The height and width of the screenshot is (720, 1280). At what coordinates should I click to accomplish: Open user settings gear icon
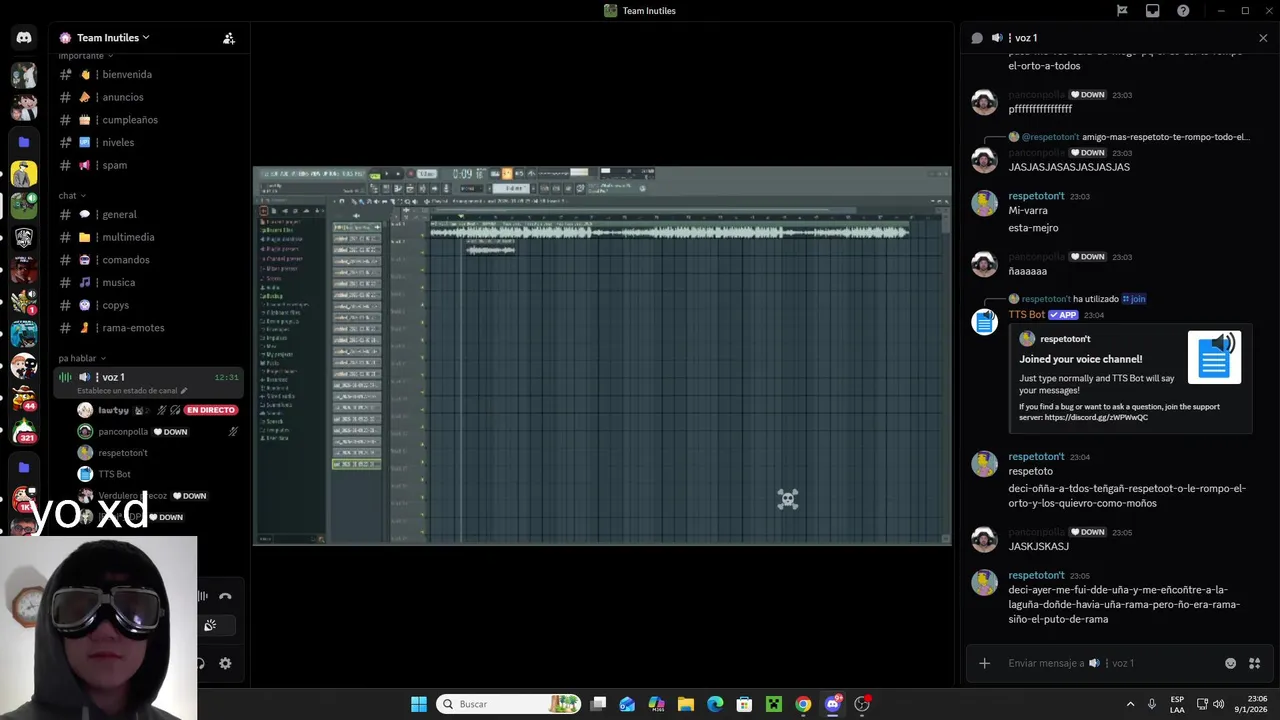[225, 663]
